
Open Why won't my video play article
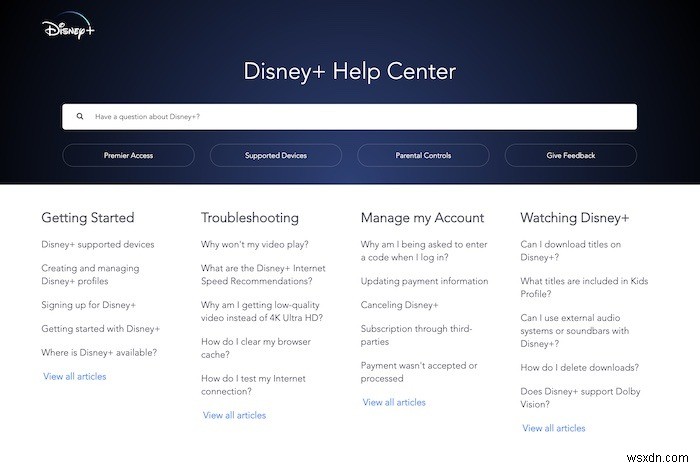(254, 245)
